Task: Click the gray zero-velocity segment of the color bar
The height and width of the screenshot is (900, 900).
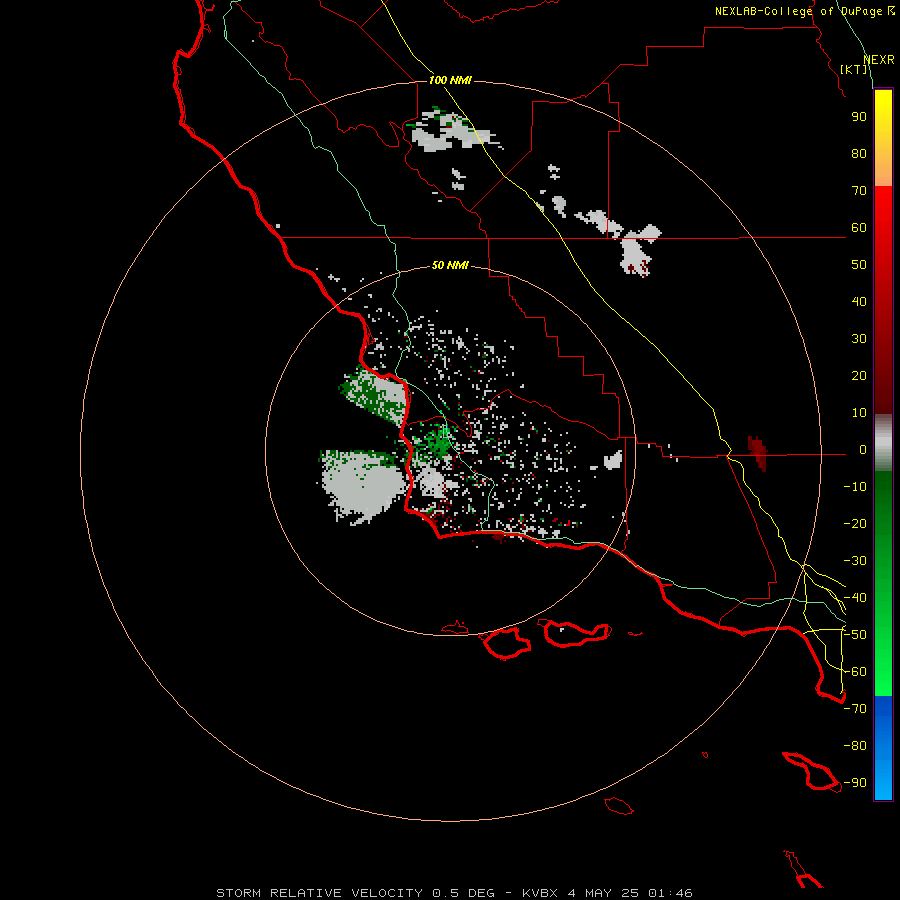Action: (883, 443)
